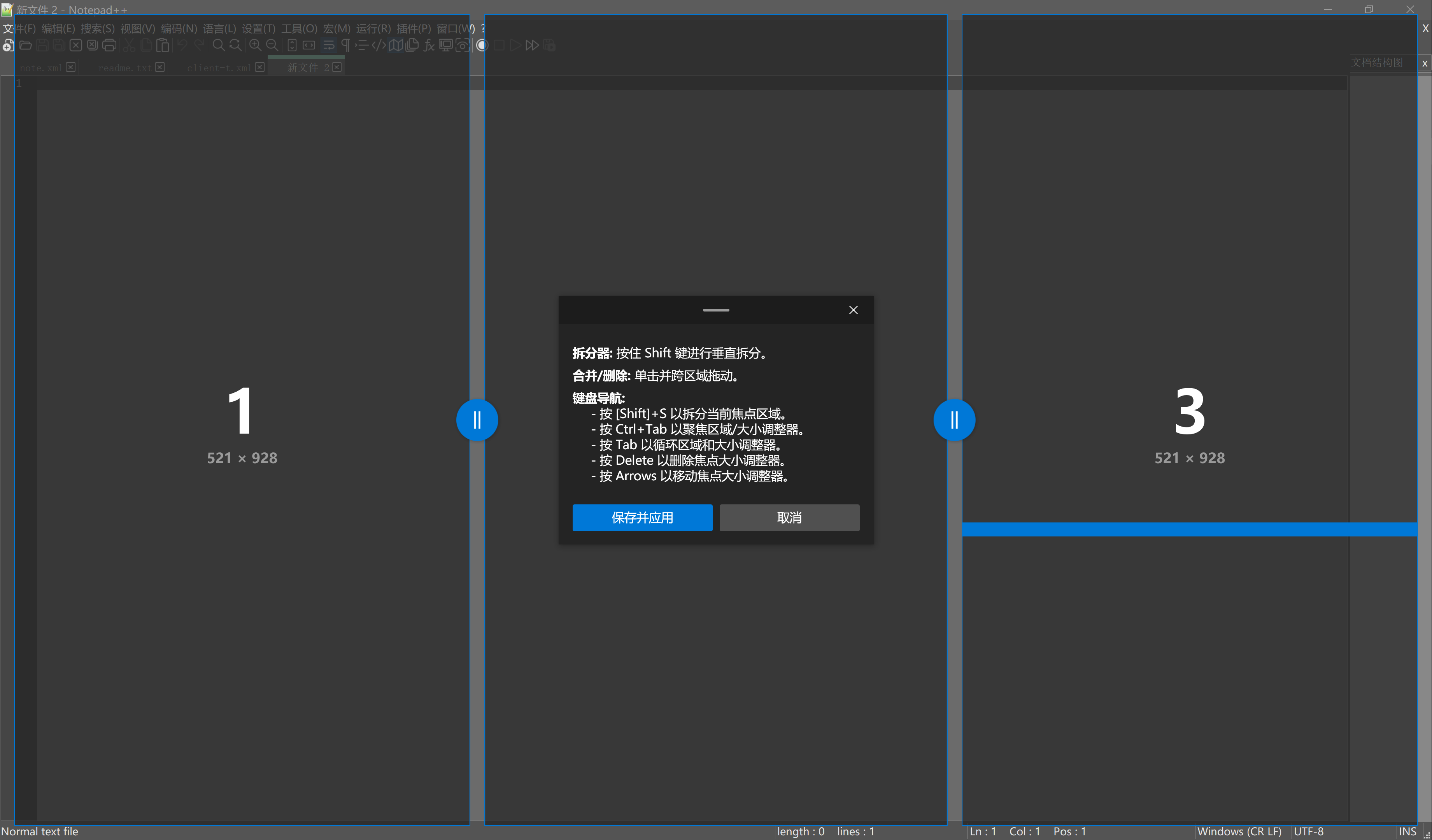
Task: Switch to the readme.txt tab
Action: click(124, 68)
